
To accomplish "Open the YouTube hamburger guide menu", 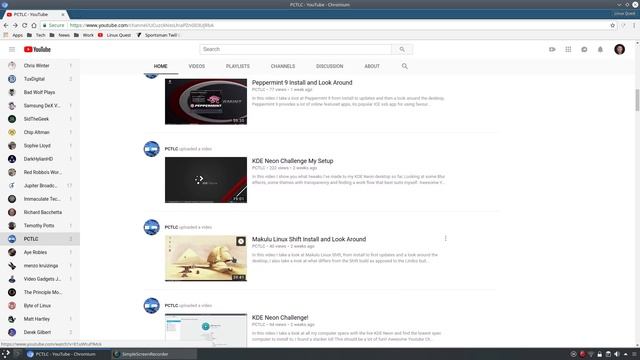I will pyautogui.click(x=12, y=49).
